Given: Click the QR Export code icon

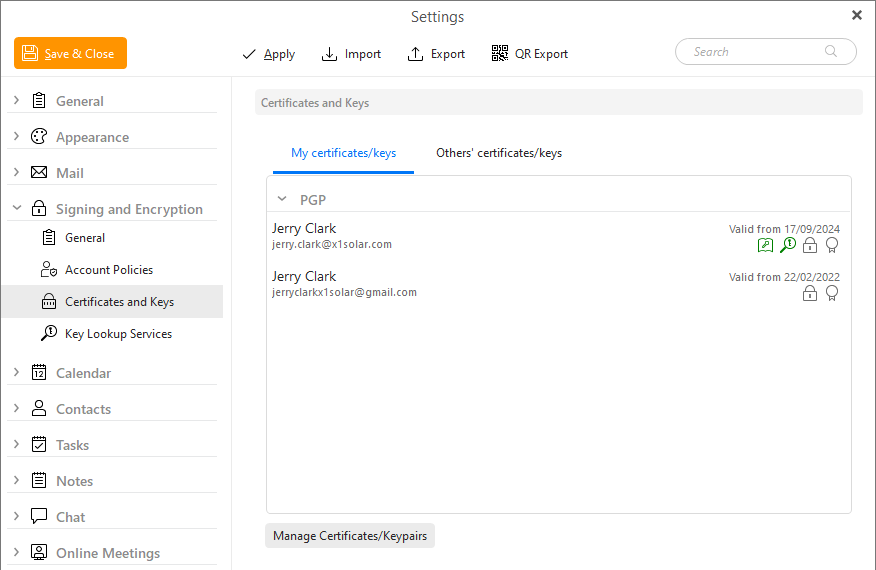Looking at the screenshot, I should tap(500, 54).
